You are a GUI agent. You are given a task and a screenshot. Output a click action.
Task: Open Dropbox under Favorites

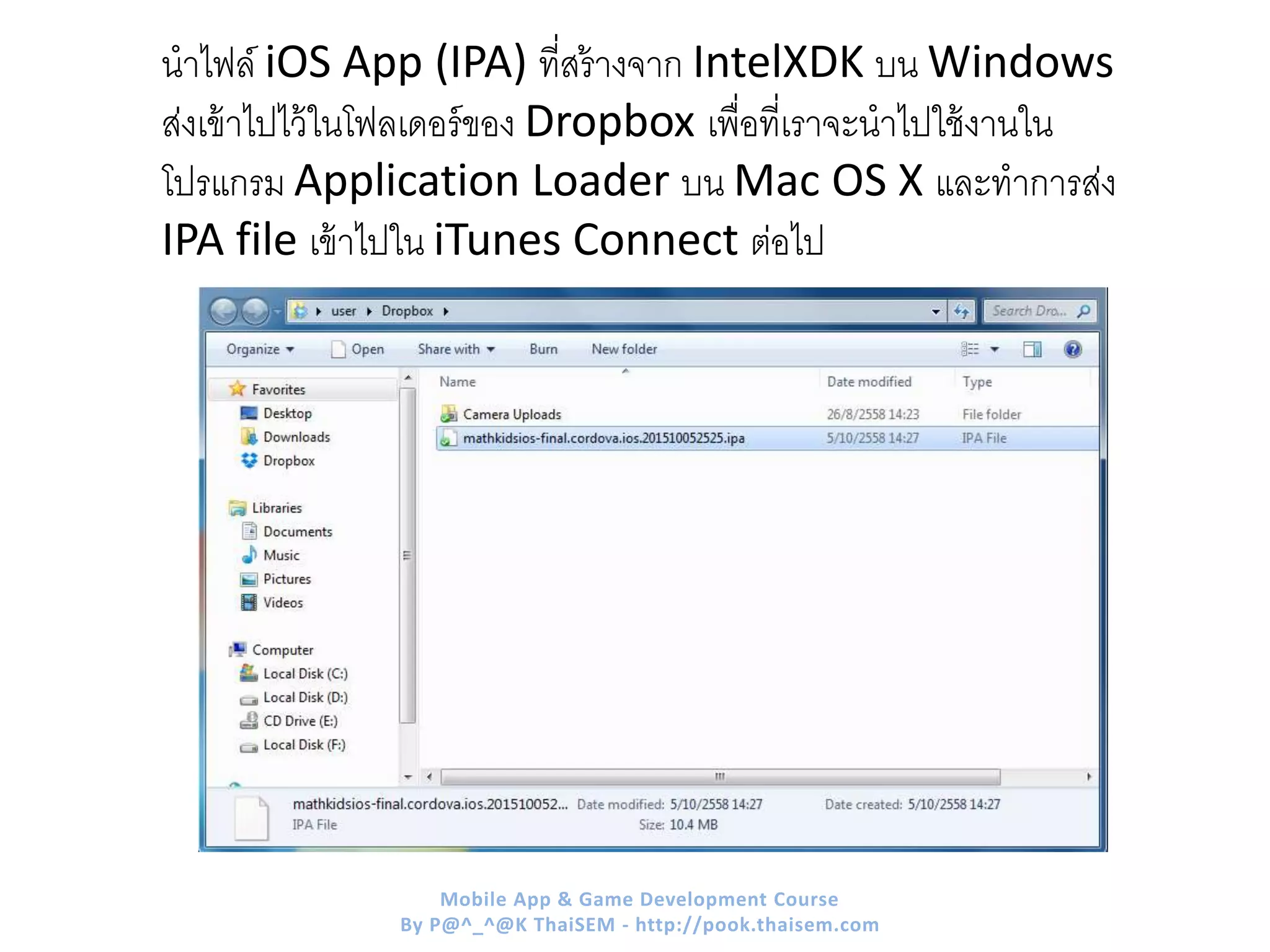tap(289, 461)
